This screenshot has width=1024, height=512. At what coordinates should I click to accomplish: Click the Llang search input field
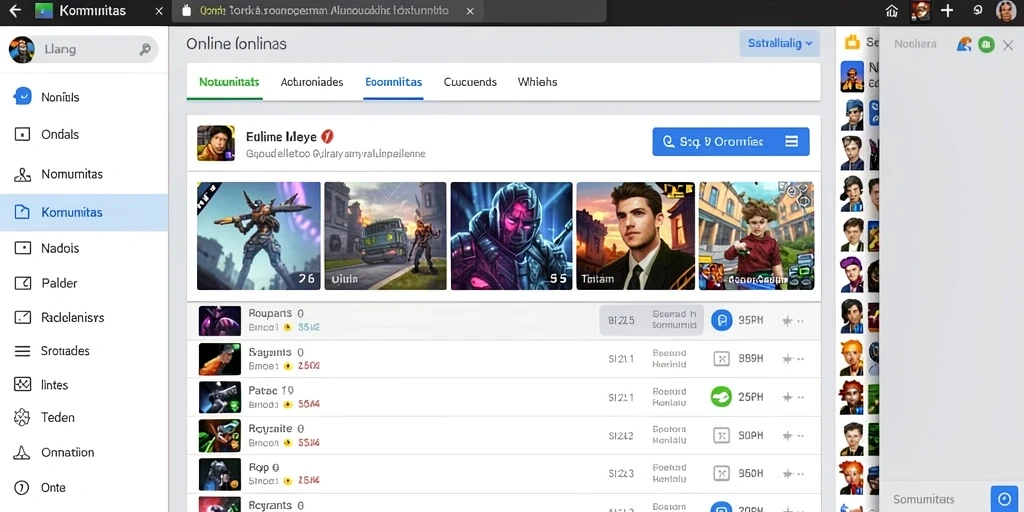pyautogui.click(x=84, y=49)
